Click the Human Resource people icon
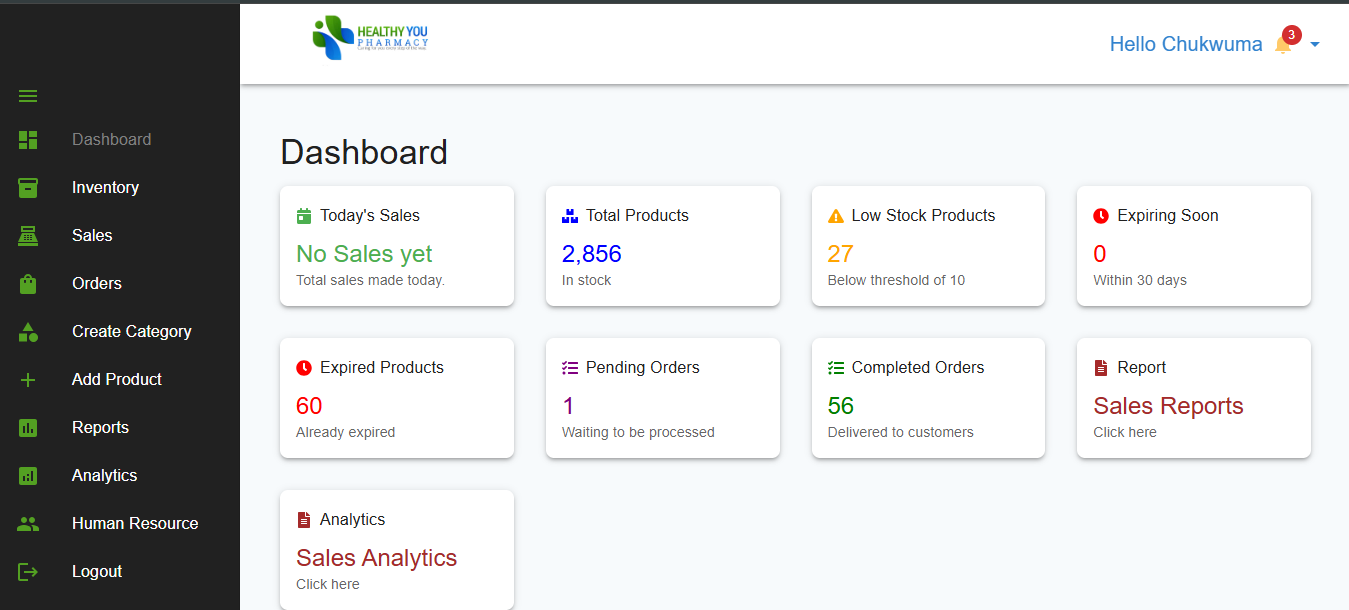The height and width of the screenshot is (610, 1349). [28, 524]
